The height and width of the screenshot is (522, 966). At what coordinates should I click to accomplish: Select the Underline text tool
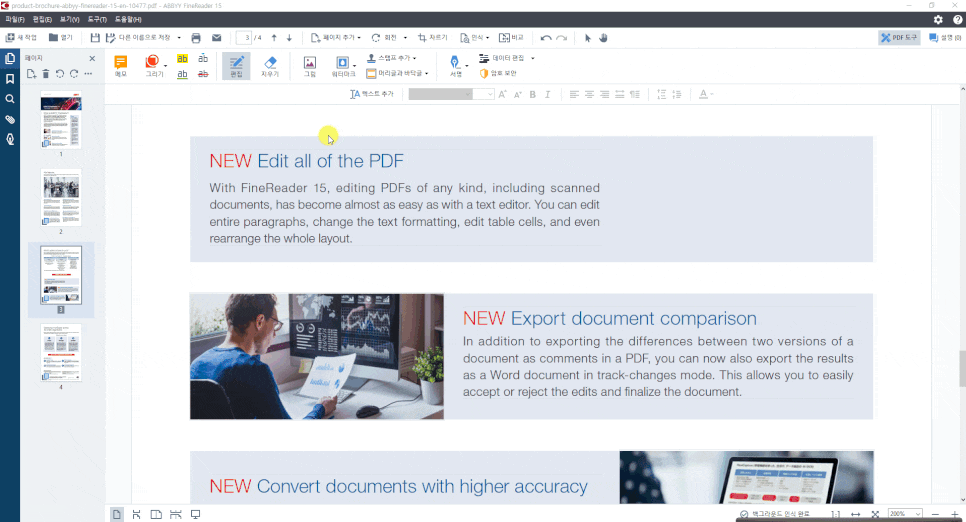182,74
